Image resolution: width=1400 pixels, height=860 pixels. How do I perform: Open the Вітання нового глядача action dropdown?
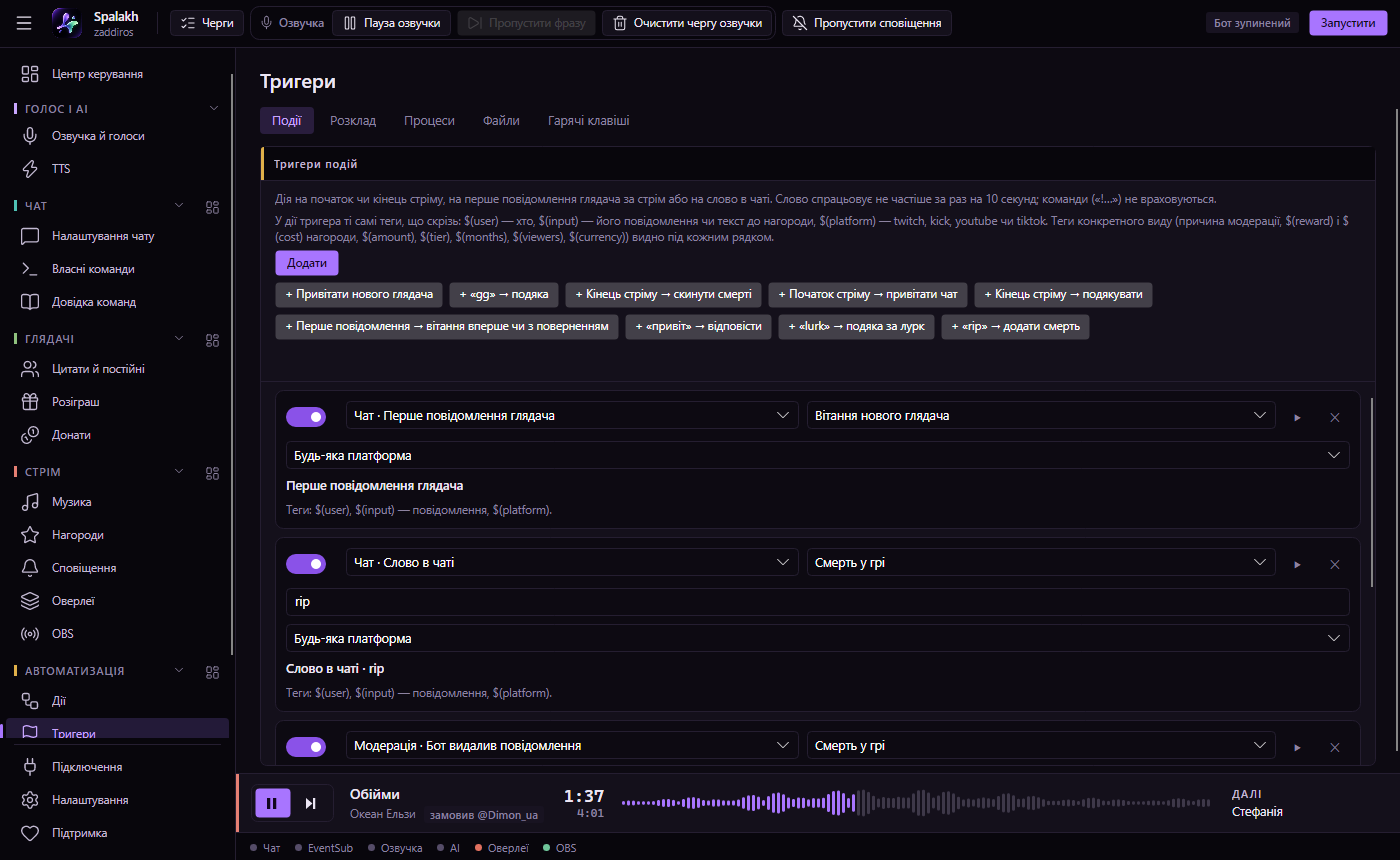point(1041,415)
